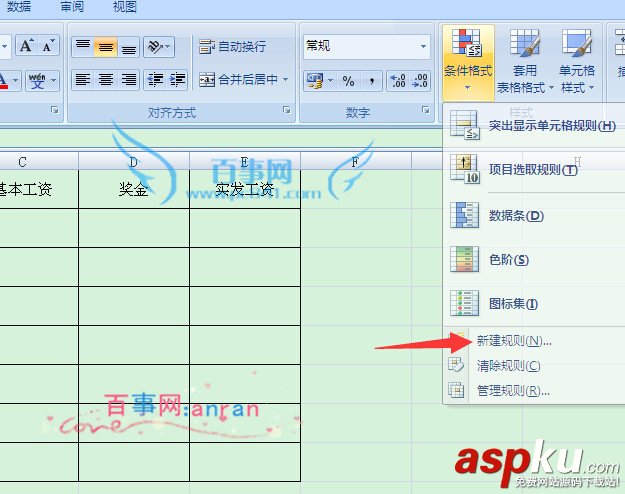Switch to the 数据 ribbon tab
The image size is (625, 494).
[x=18, y=7]
